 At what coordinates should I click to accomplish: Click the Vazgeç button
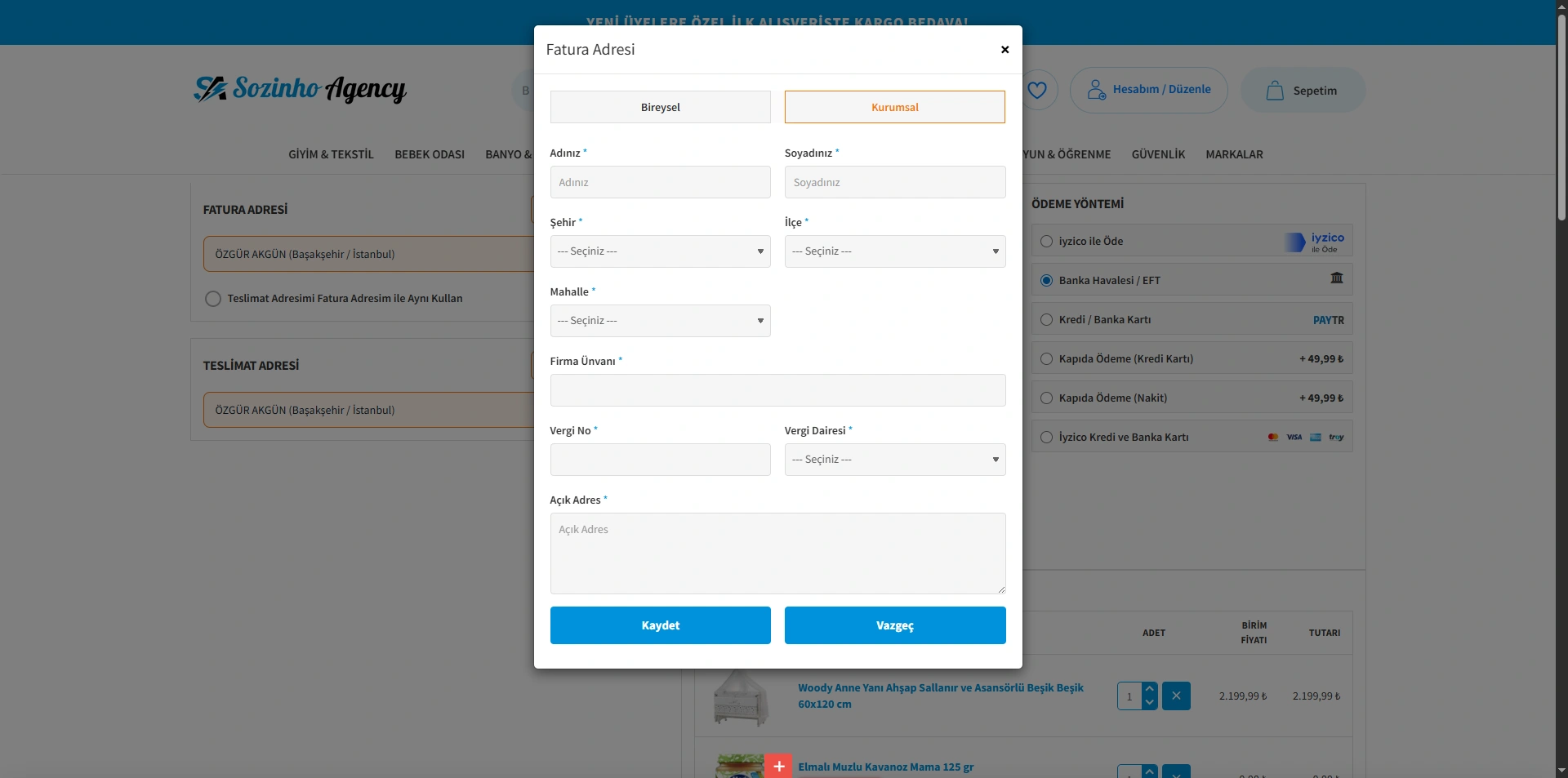tap(894, 625)
